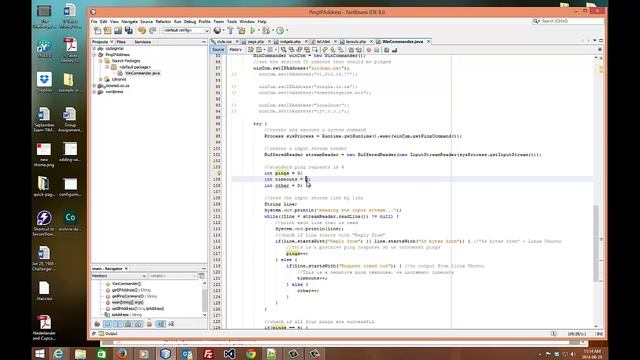The image size is (640, 360).
Task: Click the Clean and Build Project icon
Action: coord(241,31)
